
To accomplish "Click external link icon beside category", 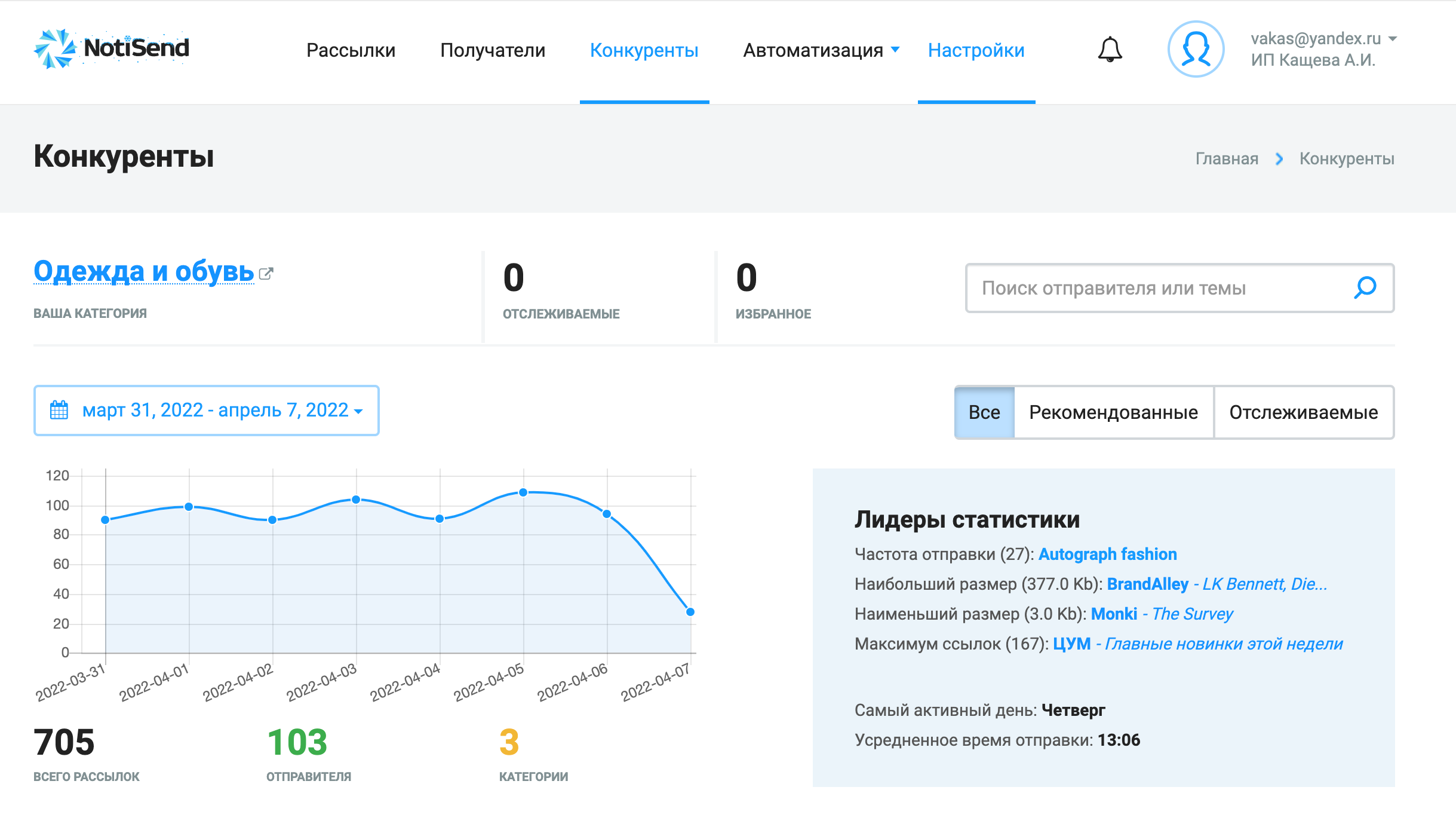I will pyautogui.click(x=266, y=274).
